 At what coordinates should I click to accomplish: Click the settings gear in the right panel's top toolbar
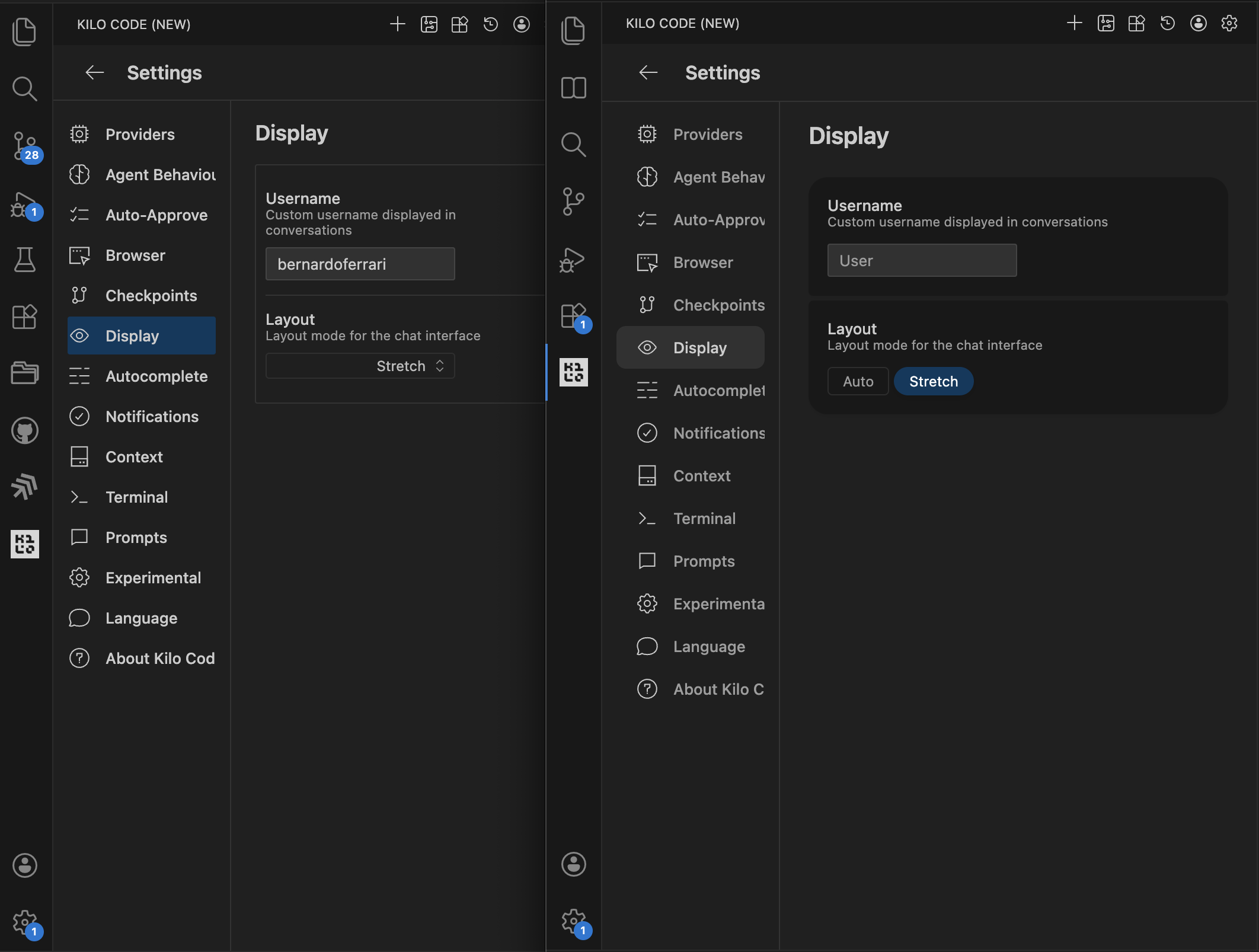(x=1229, y=24)
